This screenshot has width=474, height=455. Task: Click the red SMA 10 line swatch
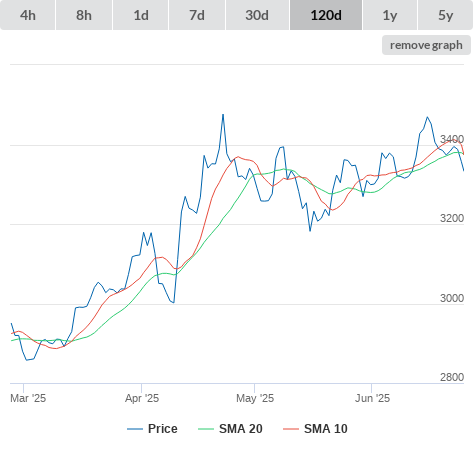[291, 429]
